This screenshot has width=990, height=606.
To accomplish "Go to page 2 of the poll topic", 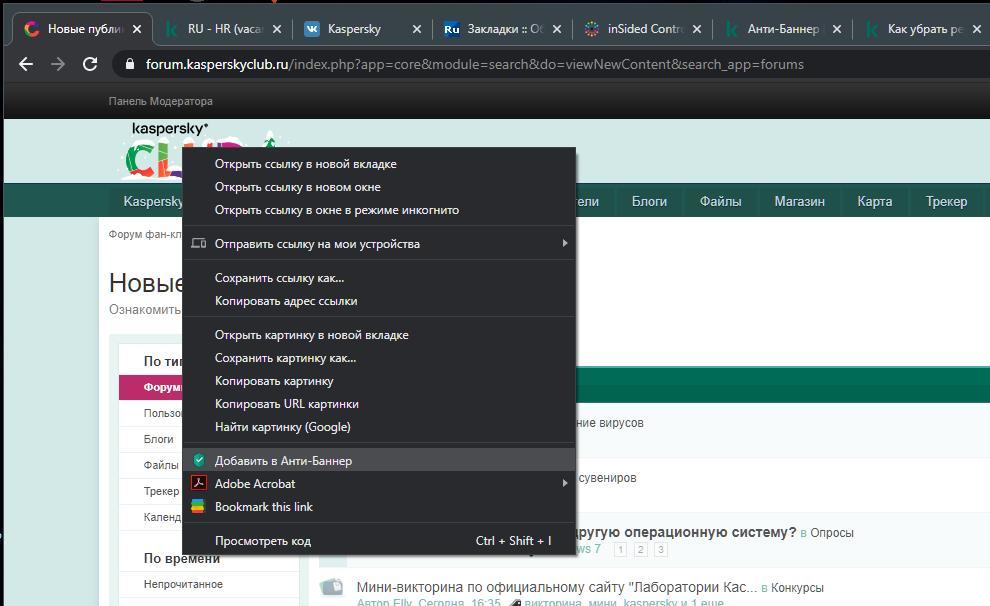I will [x=640, y=549].
